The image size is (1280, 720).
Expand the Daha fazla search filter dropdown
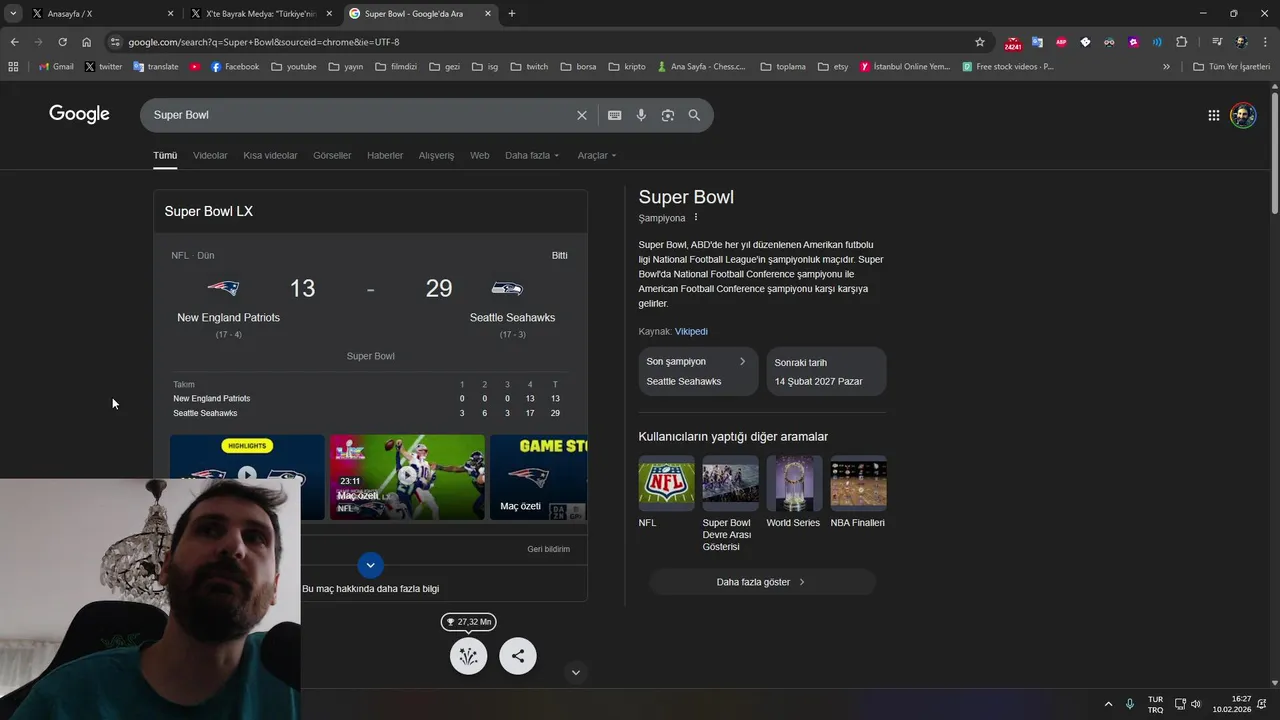tap(532, 156)
